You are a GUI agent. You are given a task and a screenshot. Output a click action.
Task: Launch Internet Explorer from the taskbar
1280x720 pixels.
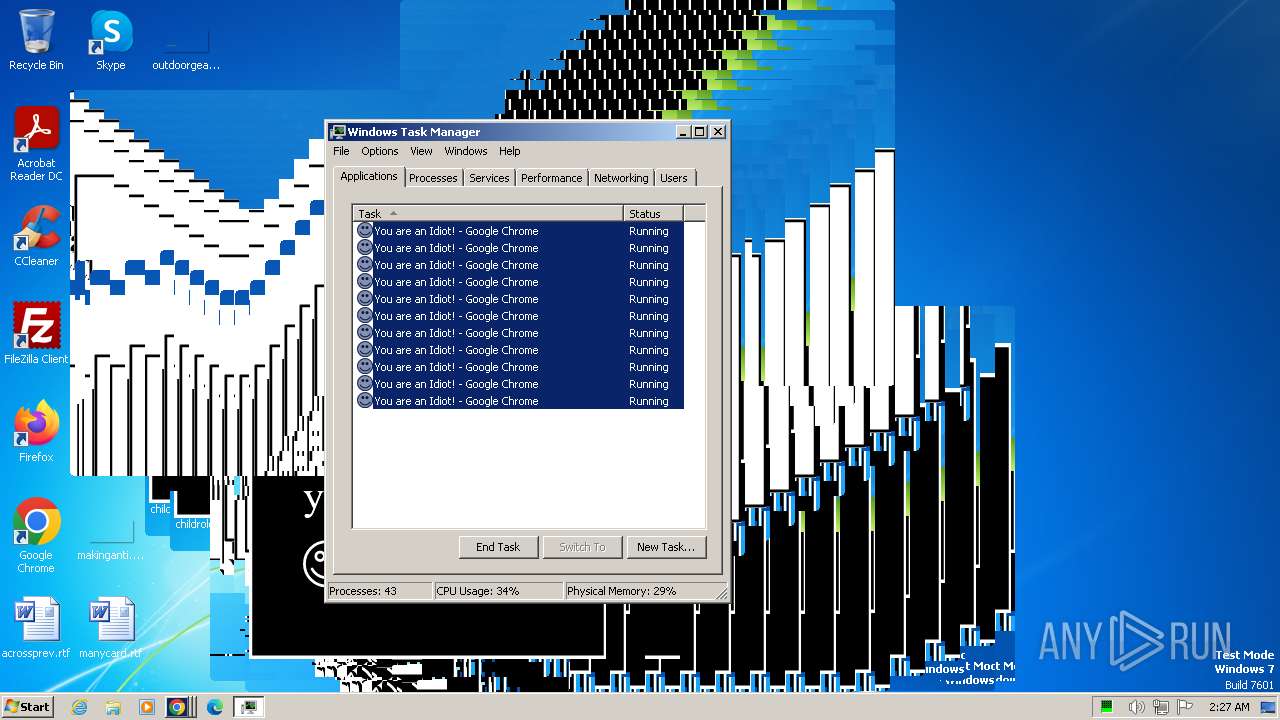pyautogui.click(x=79, y=707)
